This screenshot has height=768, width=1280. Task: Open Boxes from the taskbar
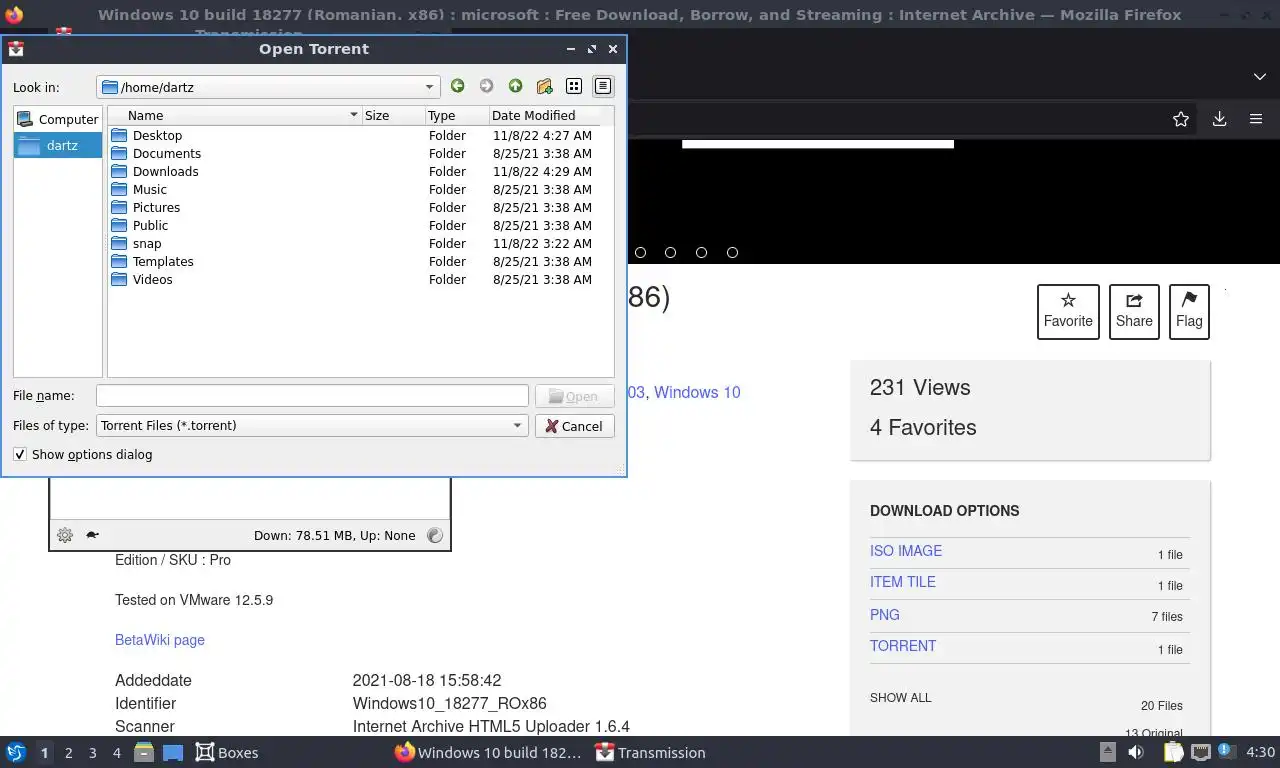[227, 752]
